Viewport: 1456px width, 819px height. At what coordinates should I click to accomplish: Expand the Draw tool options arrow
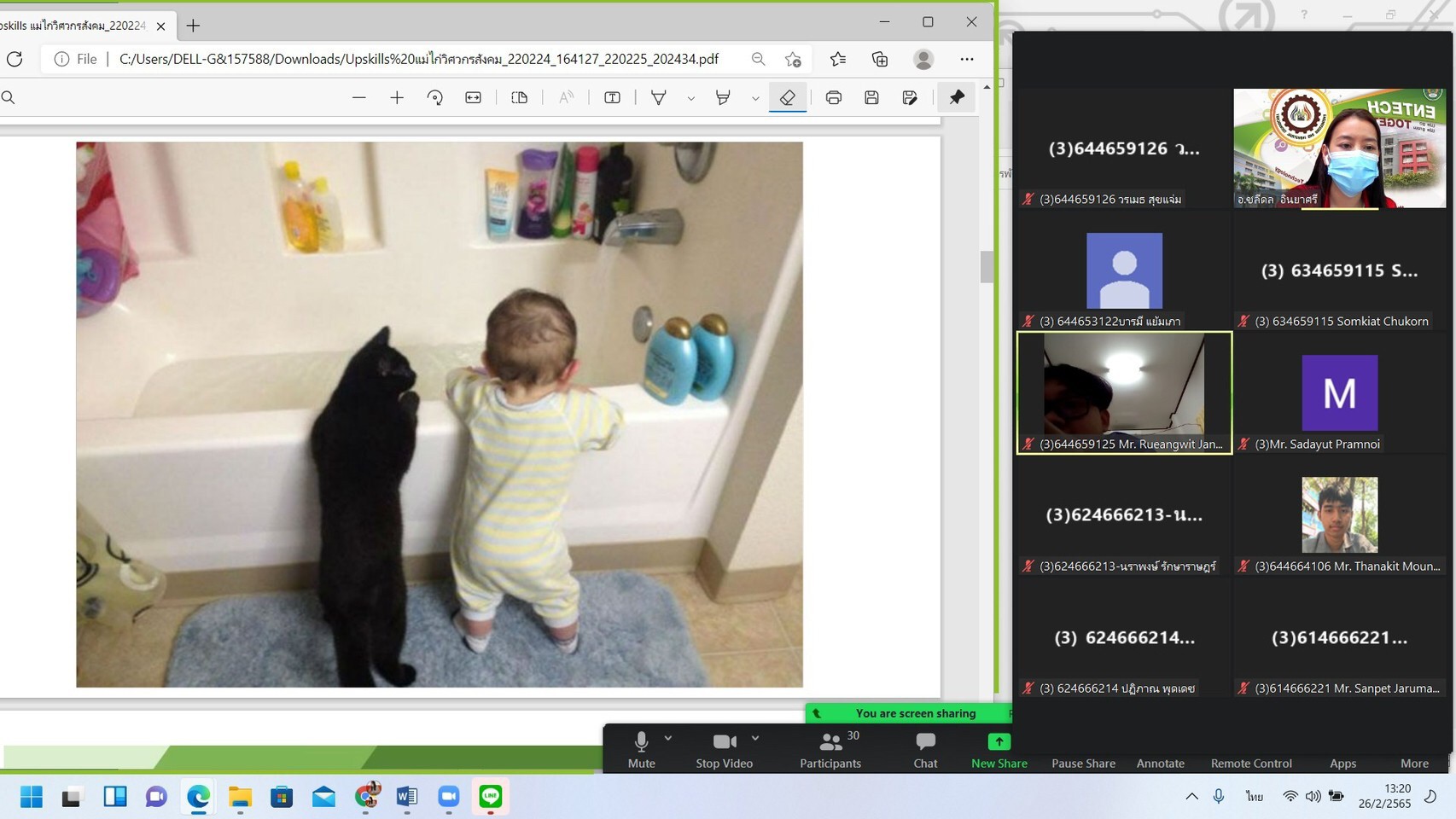(691, 98)
